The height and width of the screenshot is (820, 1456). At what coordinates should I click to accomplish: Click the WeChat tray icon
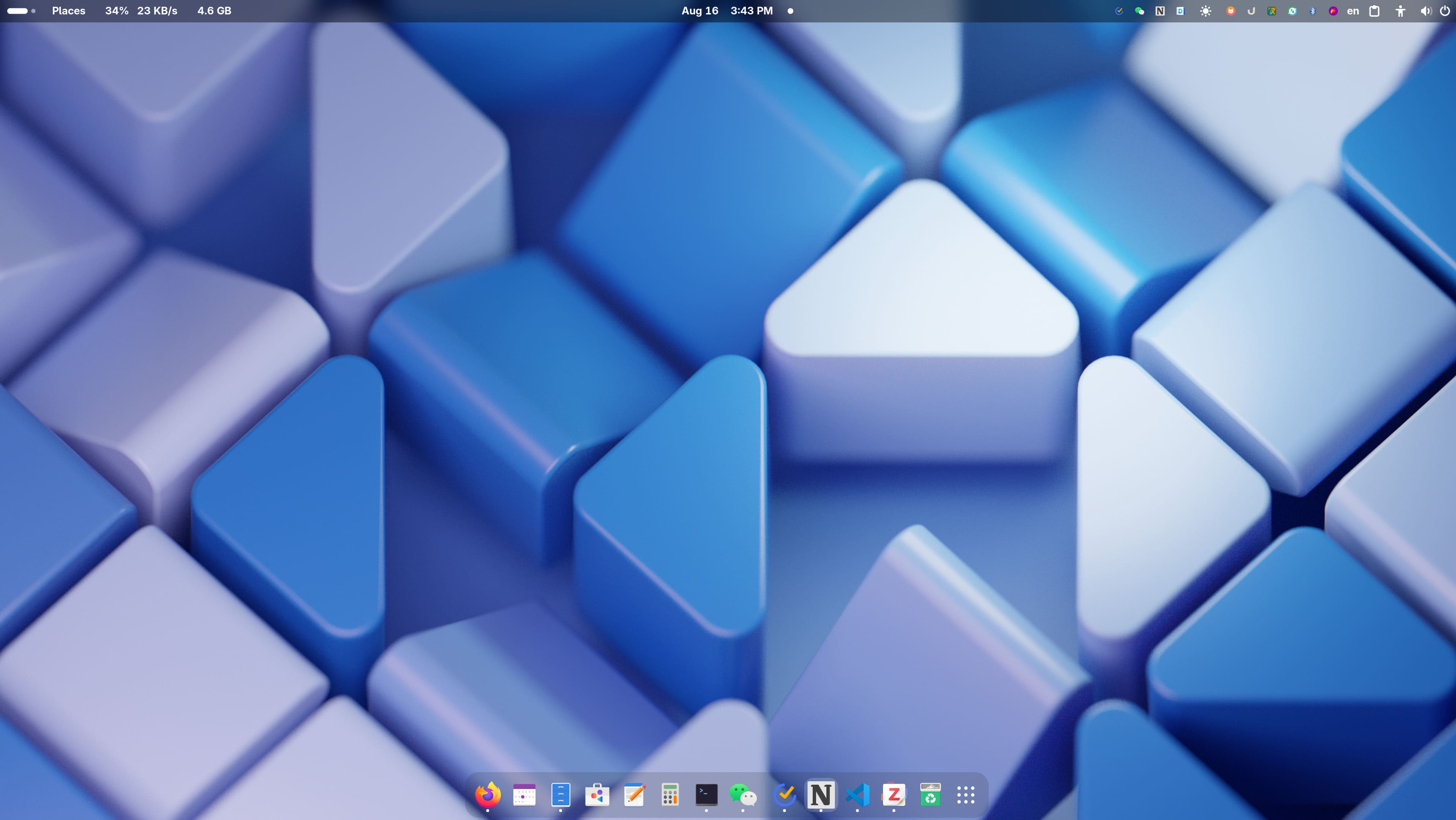click(1140, 11)
